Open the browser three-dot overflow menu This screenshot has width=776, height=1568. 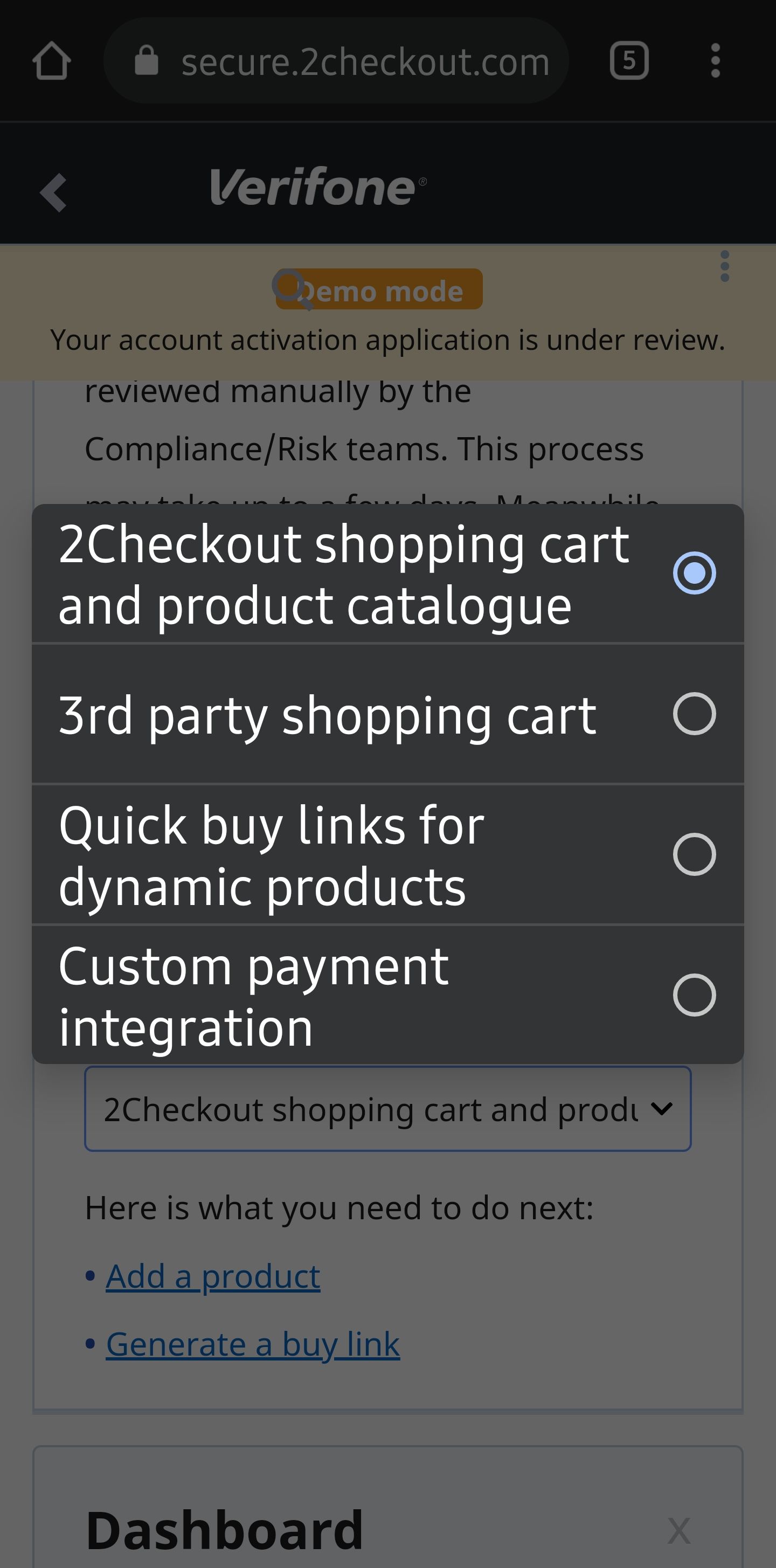click(715, 61)
